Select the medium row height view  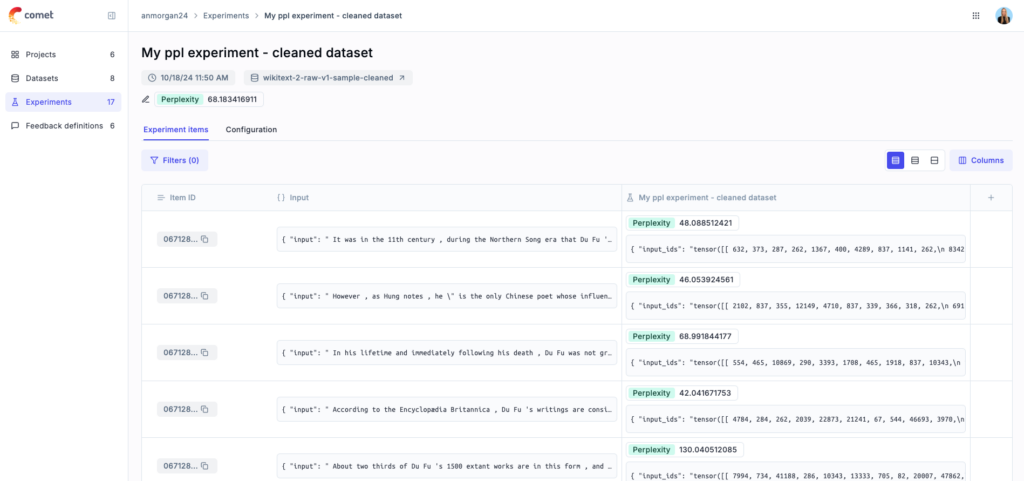(915, 160)
